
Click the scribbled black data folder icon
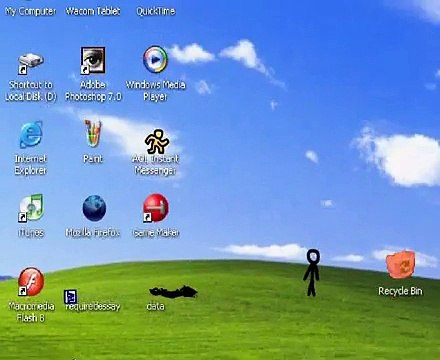[173, 291]
